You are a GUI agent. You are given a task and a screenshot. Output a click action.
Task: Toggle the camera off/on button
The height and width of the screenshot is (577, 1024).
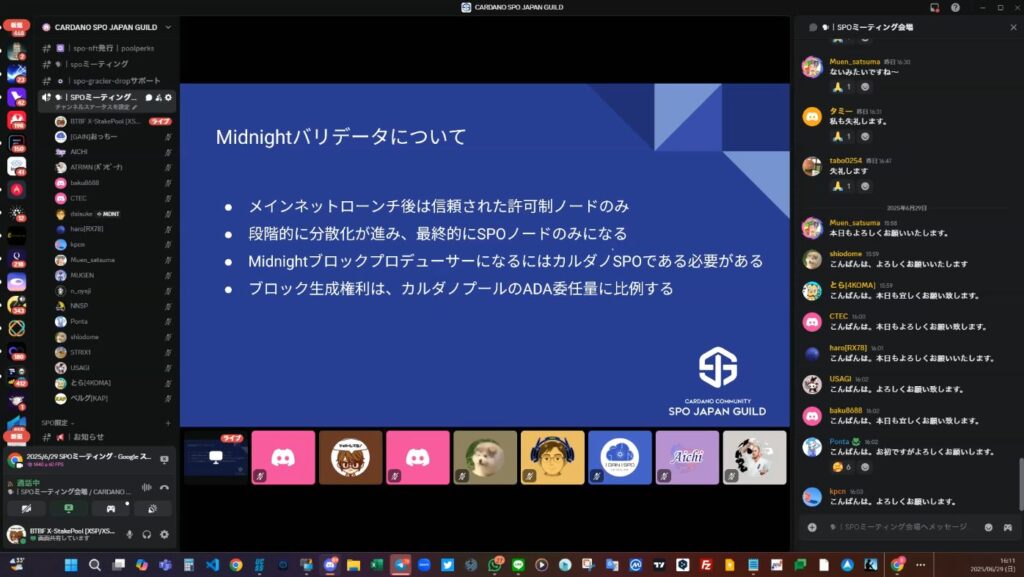(27, 508)
